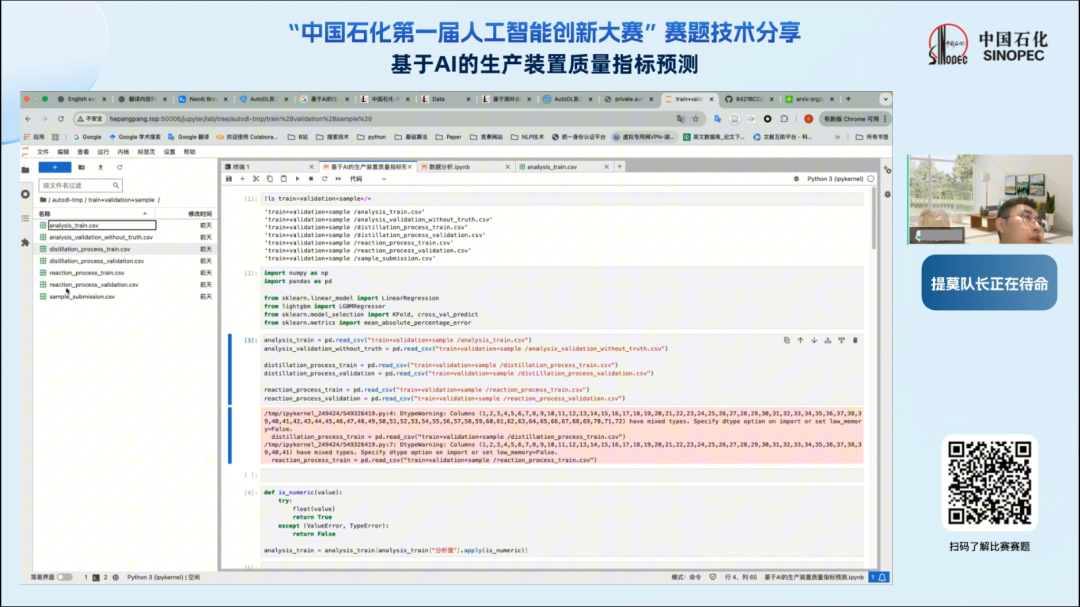Run the selected cell using the play icon
The image size is (1080, 607).
point(297,179)
